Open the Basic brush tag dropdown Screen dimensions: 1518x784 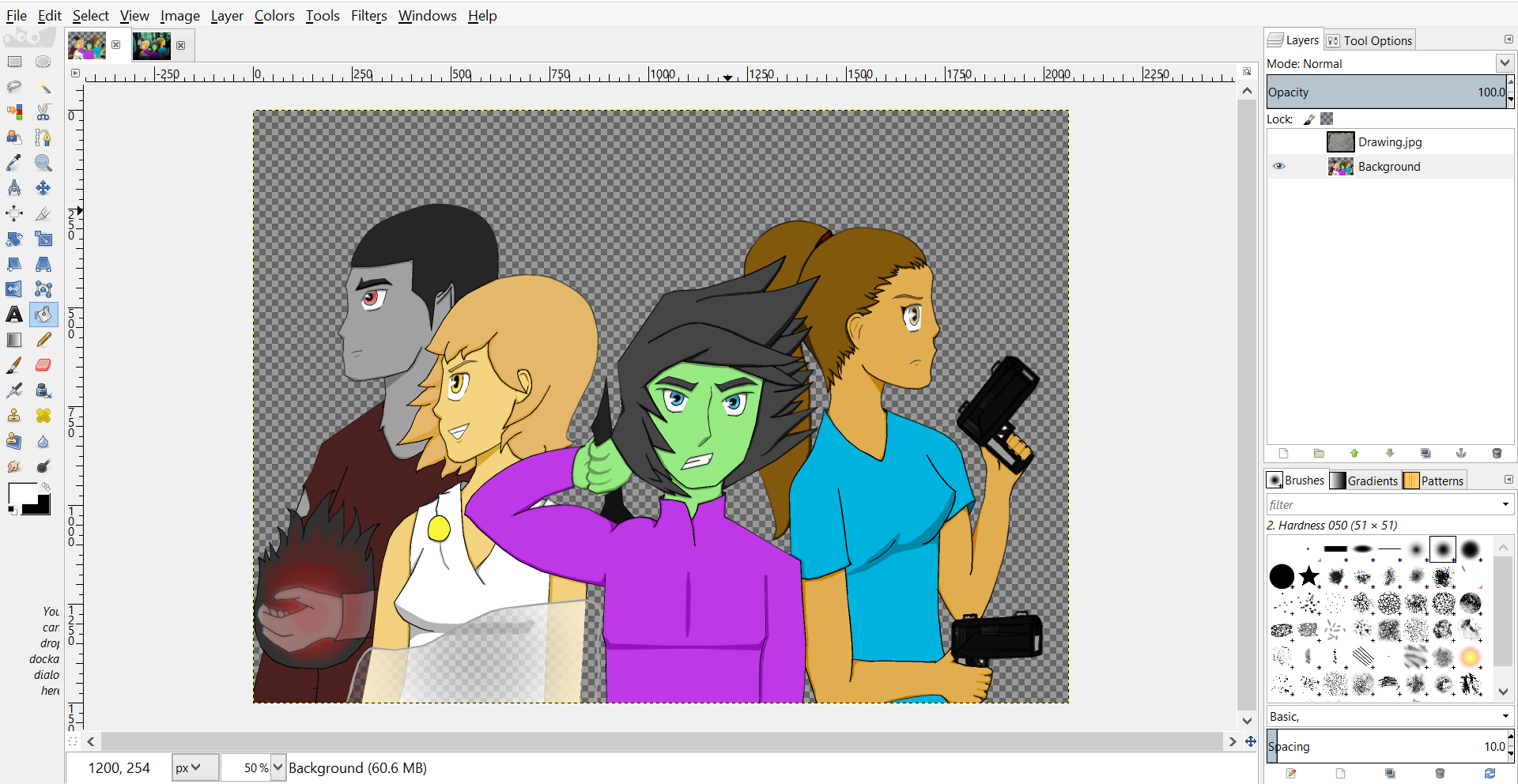click(x=1505, y=717)
